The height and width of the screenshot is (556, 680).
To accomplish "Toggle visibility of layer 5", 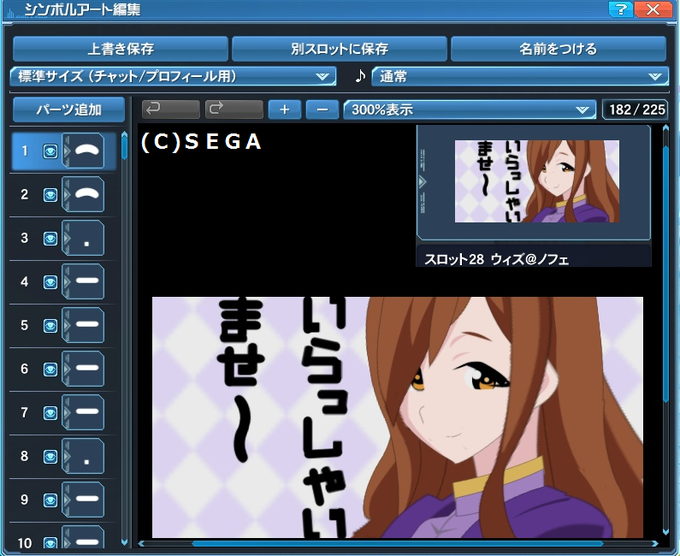I will 50,326.
